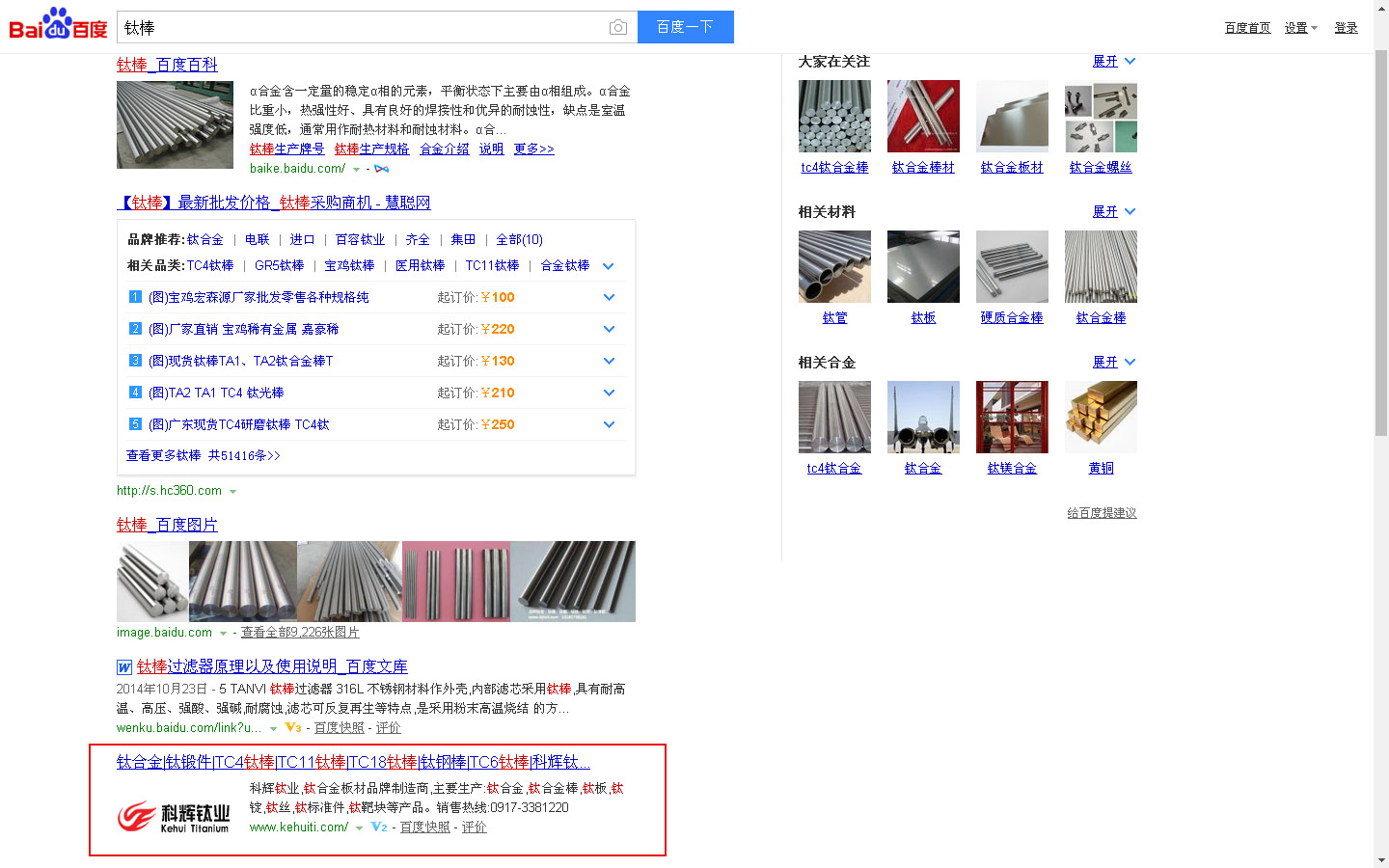The height and width of the screenshot is (868, 1389).
Task: Select the 电联 brand link
Action: (x=257, y=239)
